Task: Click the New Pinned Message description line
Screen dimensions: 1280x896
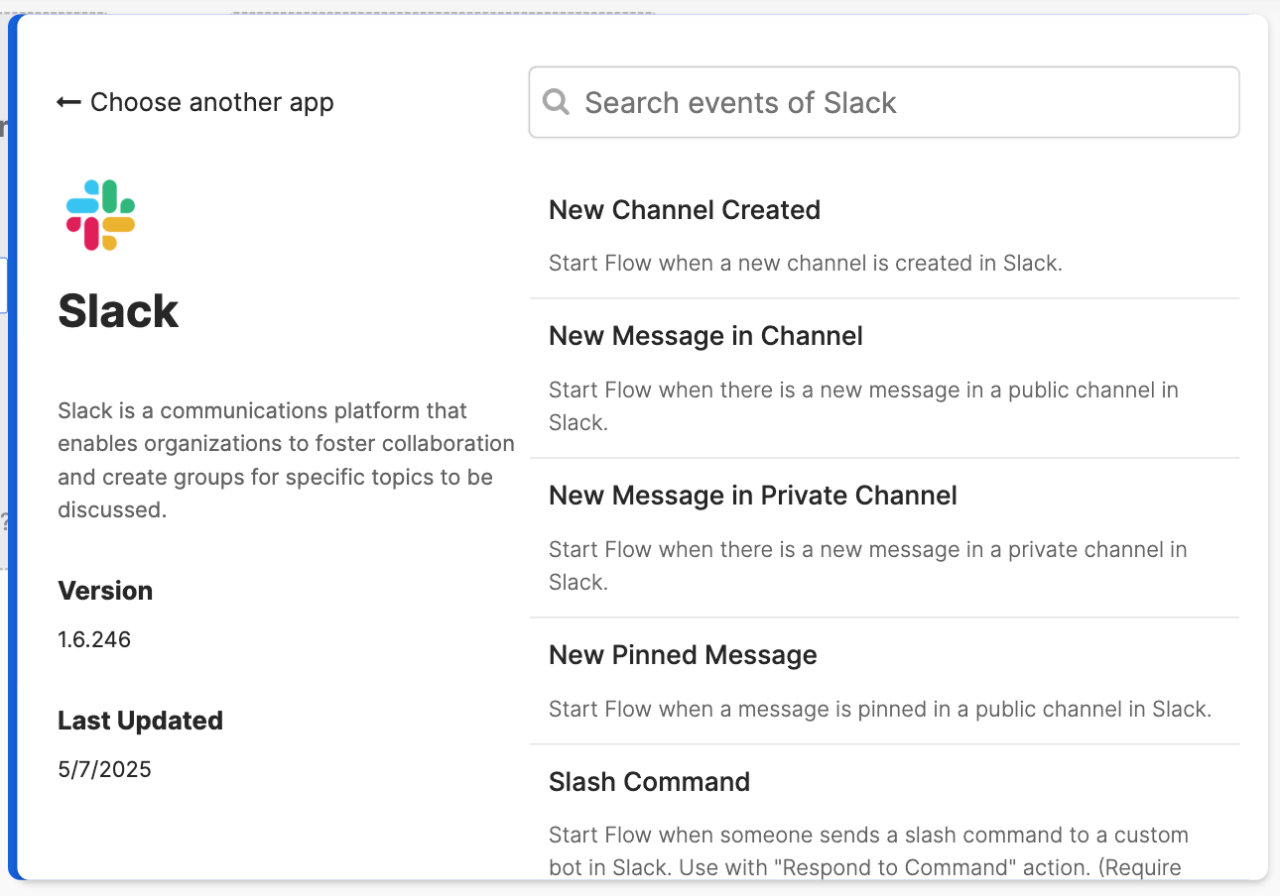Action: (x=879, y=709)
